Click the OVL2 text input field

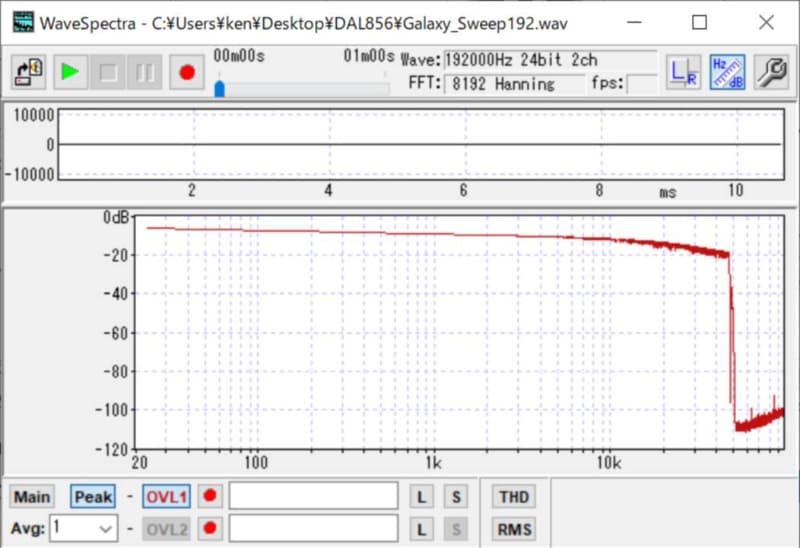pyautogui.click(x=313, y=528)
